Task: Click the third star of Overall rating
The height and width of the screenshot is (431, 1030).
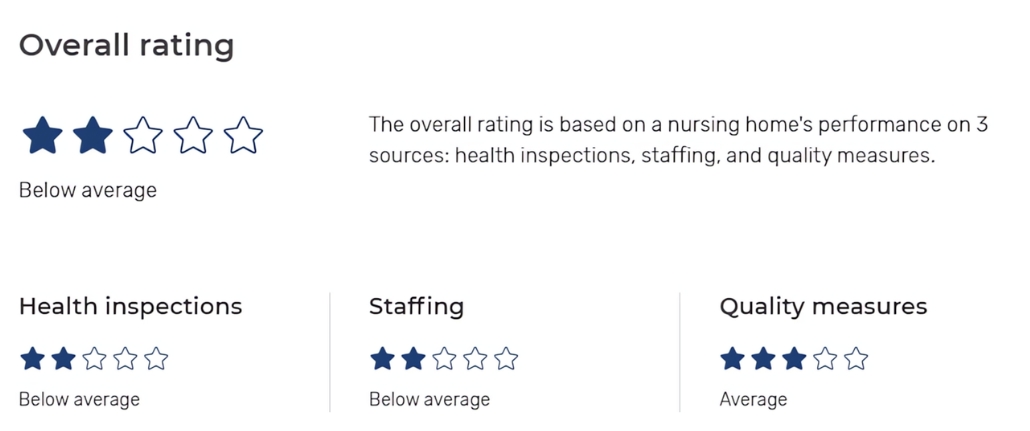Action: (143, 135)
